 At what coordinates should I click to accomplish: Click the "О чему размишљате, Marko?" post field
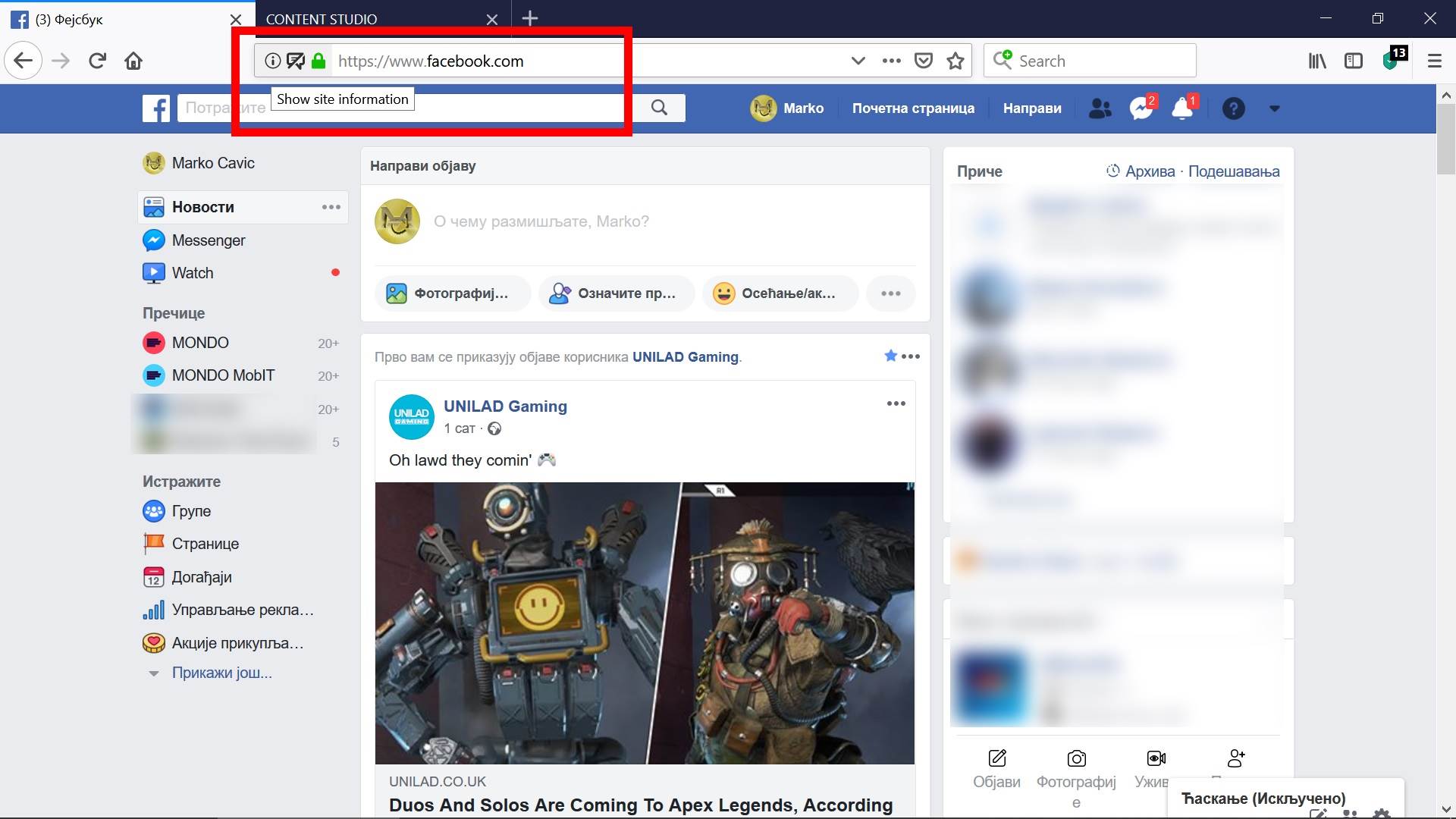[541, 221]
